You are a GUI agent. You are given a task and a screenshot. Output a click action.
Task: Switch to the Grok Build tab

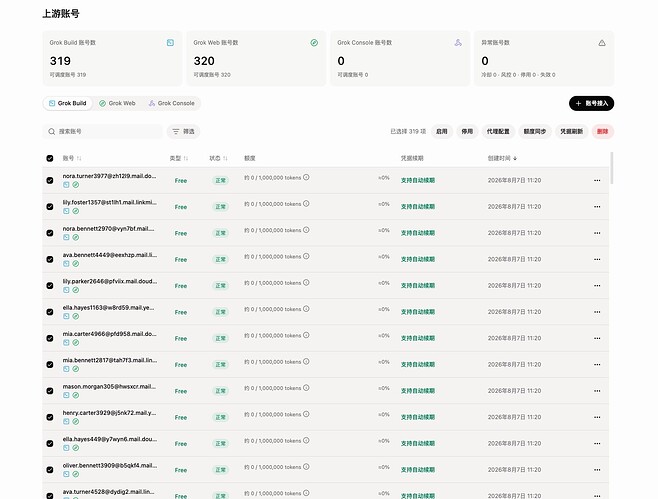68,103
